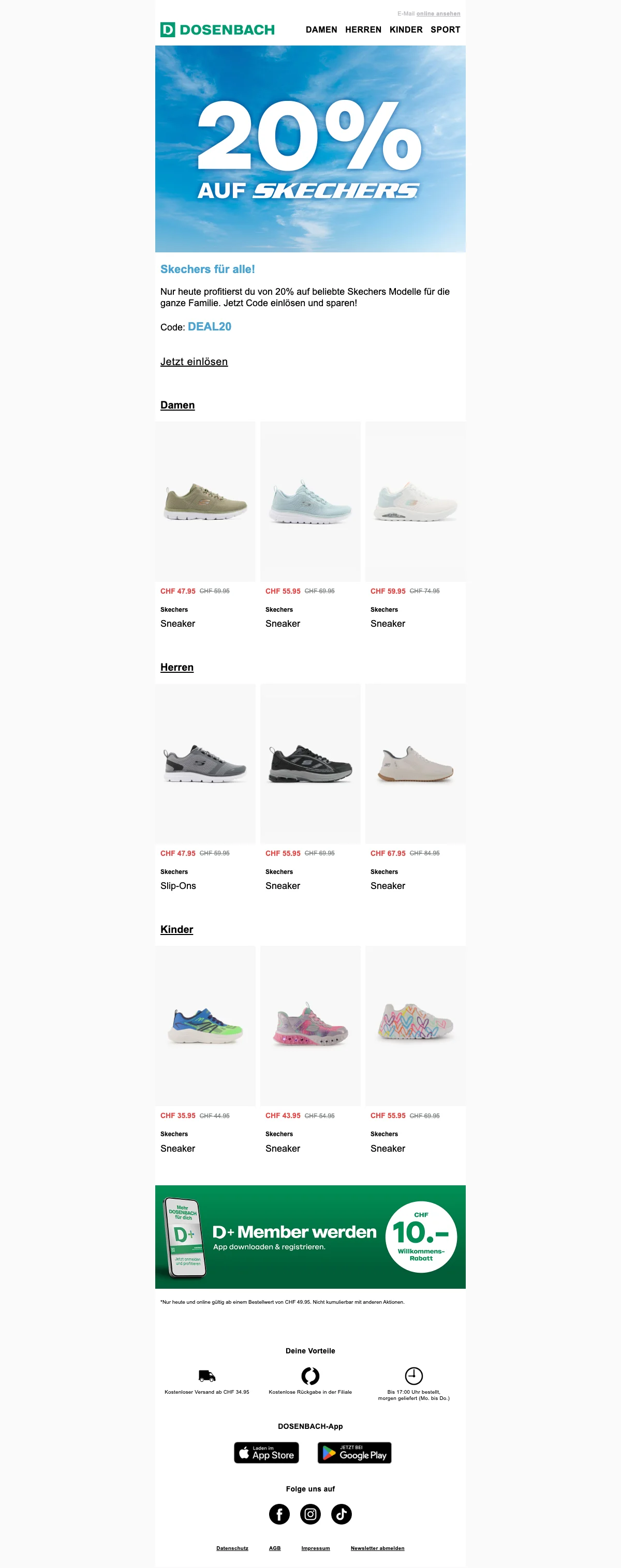Open the Facebook icon
The width and height of the screenshot is (621, 1568).
(279, 1514)
